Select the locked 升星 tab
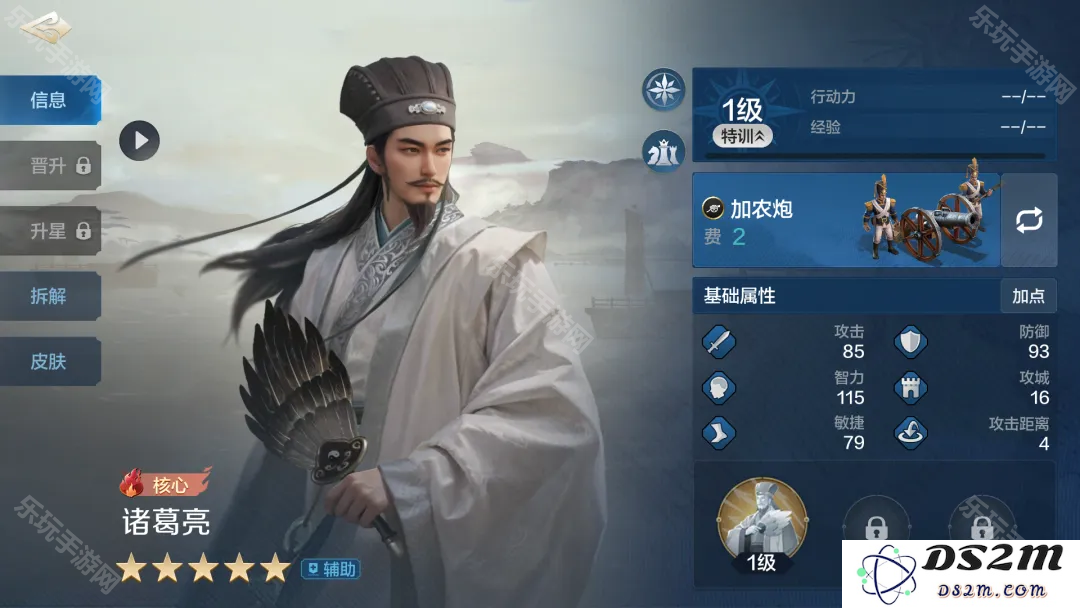The height and width of the screenshot is (608, 1080). tap(50, 231)
